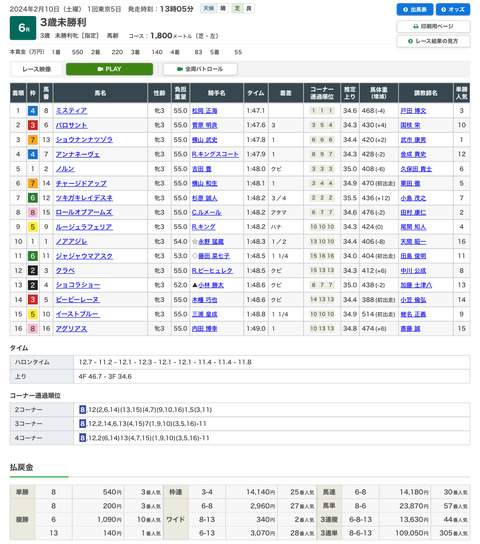Open horse イーストブルー's page
Image resolution: width=480 pixels, height=544 pixels.
[x=78, y=314]
